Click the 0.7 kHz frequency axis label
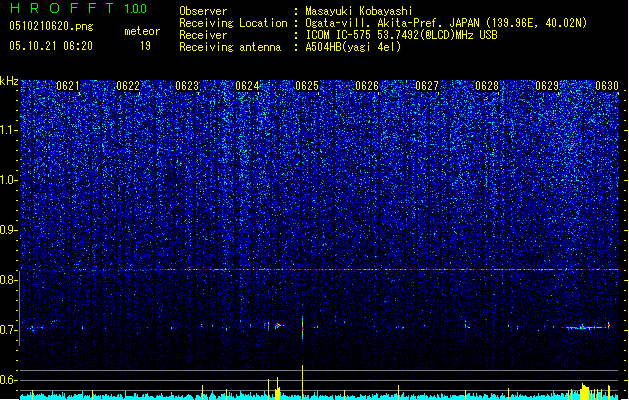Viewport: 629px width, 400px height. 8,330
